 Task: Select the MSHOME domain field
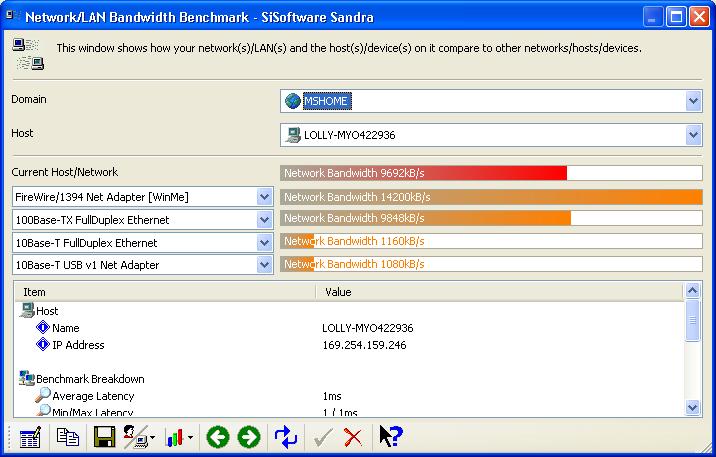point(491,101)
